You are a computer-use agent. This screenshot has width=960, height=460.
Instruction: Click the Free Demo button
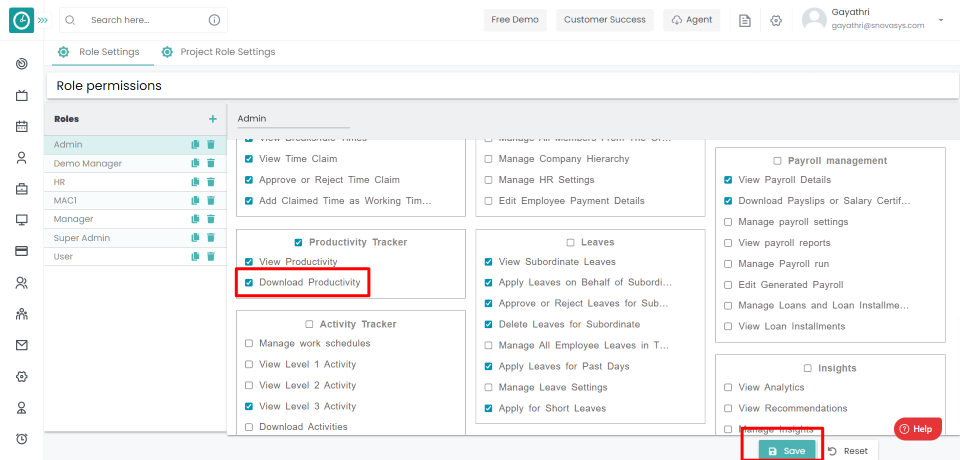(x=515, y=20)
